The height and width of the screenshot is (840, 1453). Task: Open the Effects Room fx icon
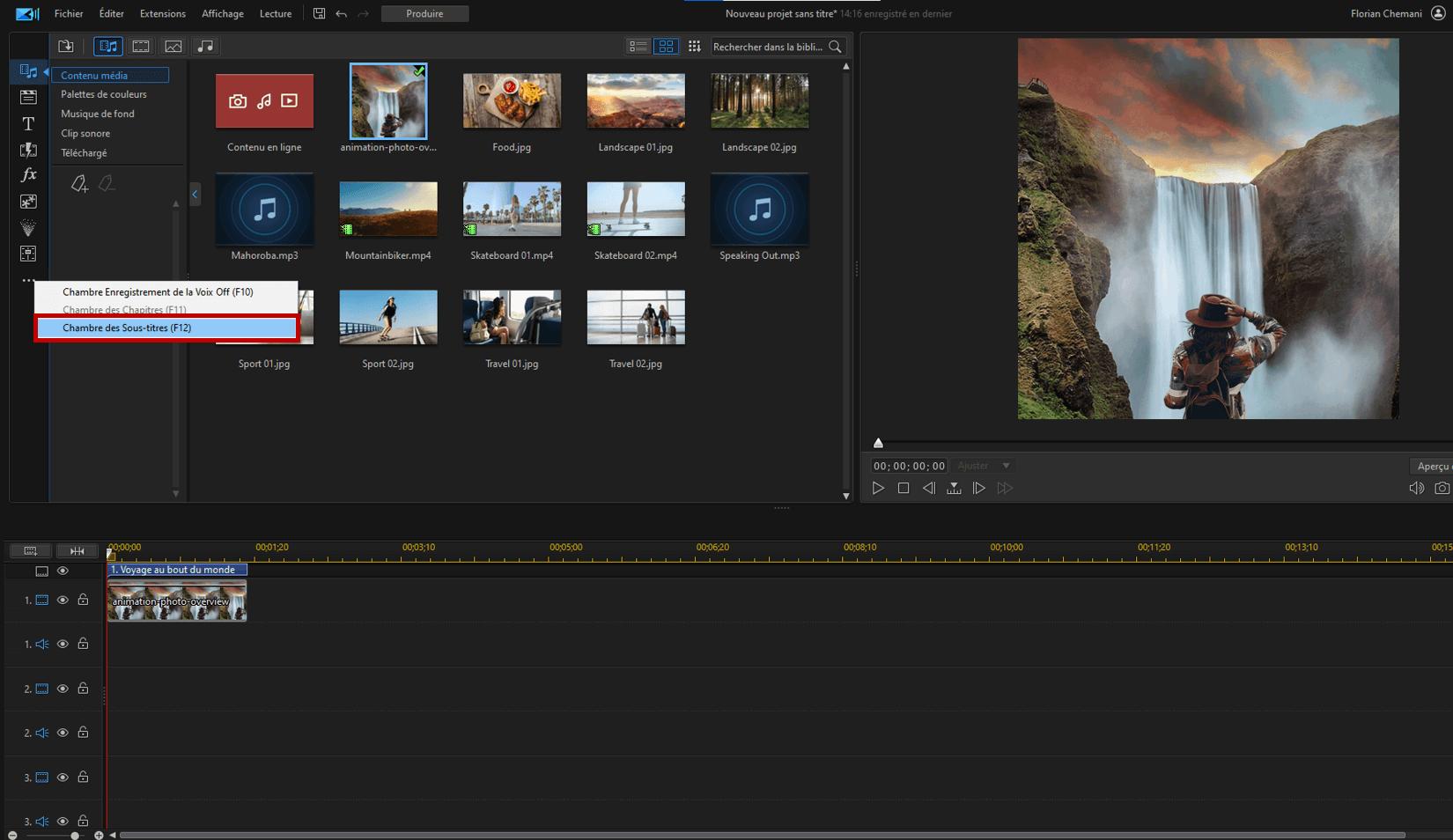click(x=28, y=175)
